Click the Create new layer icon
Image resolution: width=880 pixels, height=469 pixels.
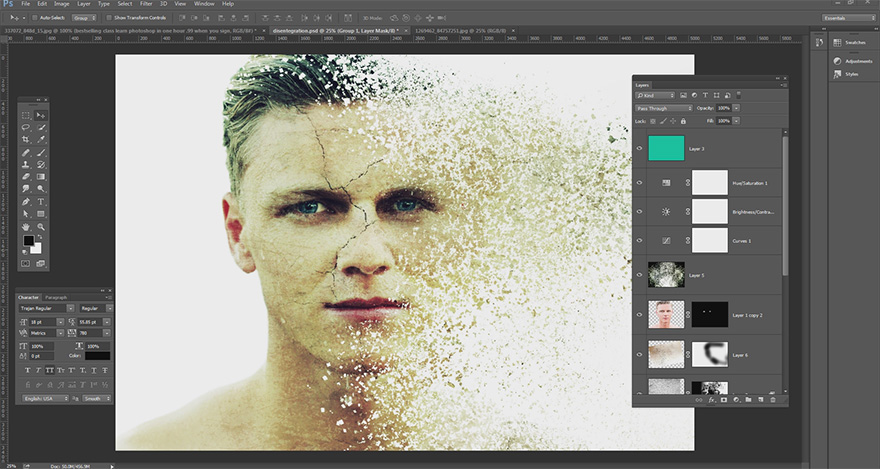(x=760, y=400)
